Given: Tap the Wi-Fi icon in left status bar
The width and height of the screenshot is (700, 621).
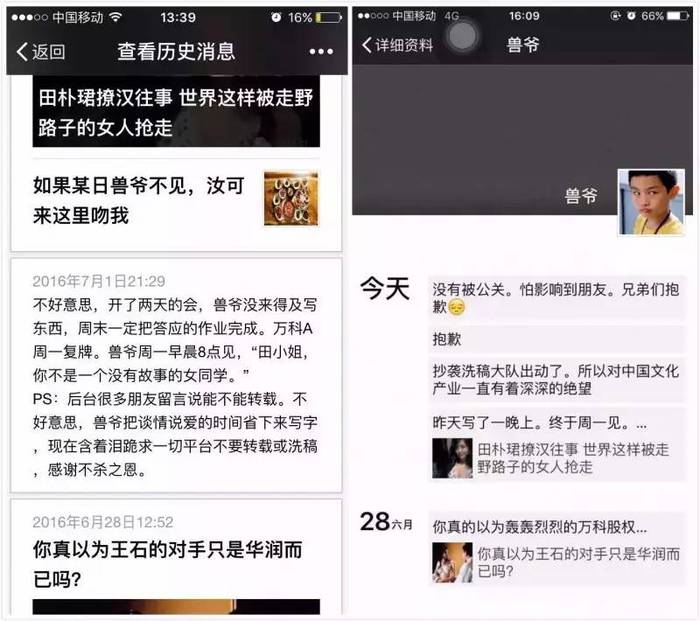Looking at the screenshot, I should (x=116, y=17).
